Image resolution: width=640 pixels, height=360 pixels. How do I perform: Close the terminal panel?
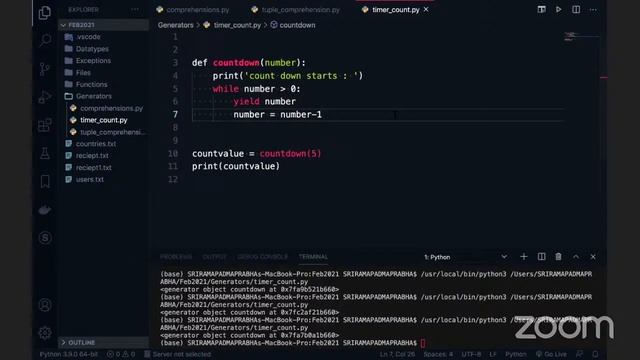click(593, 257)
